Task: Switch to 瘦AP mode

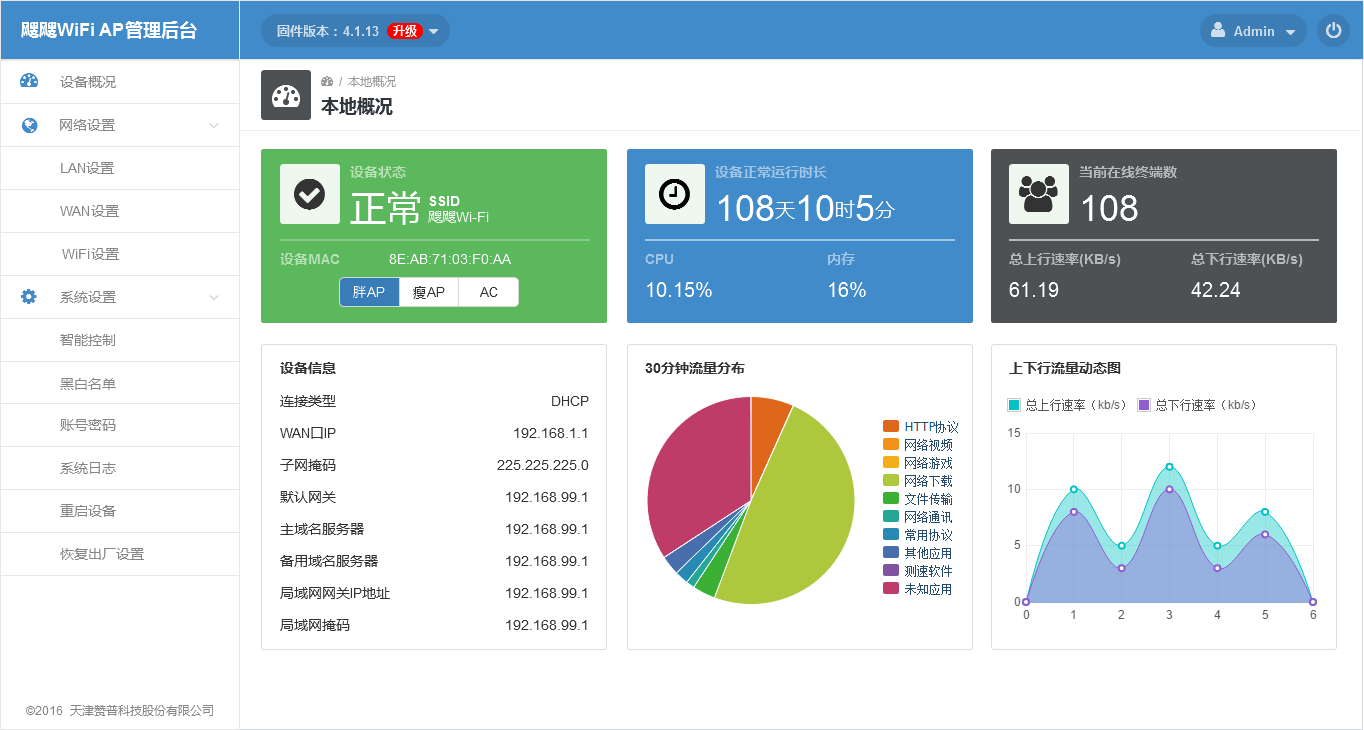Action: pos(429,292)
